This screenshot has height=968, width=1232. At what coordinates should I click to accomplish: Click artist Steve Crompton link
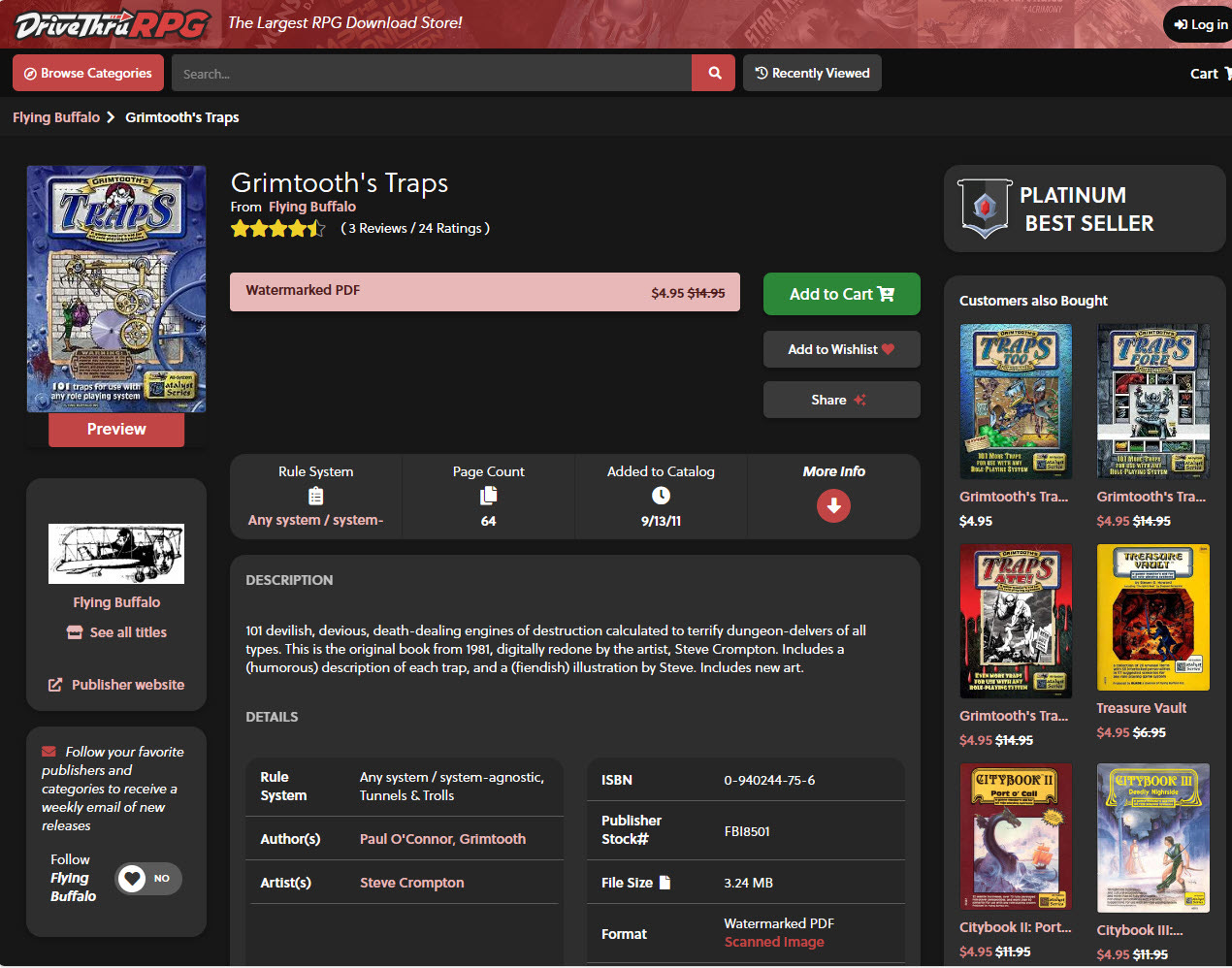[411, 883]
